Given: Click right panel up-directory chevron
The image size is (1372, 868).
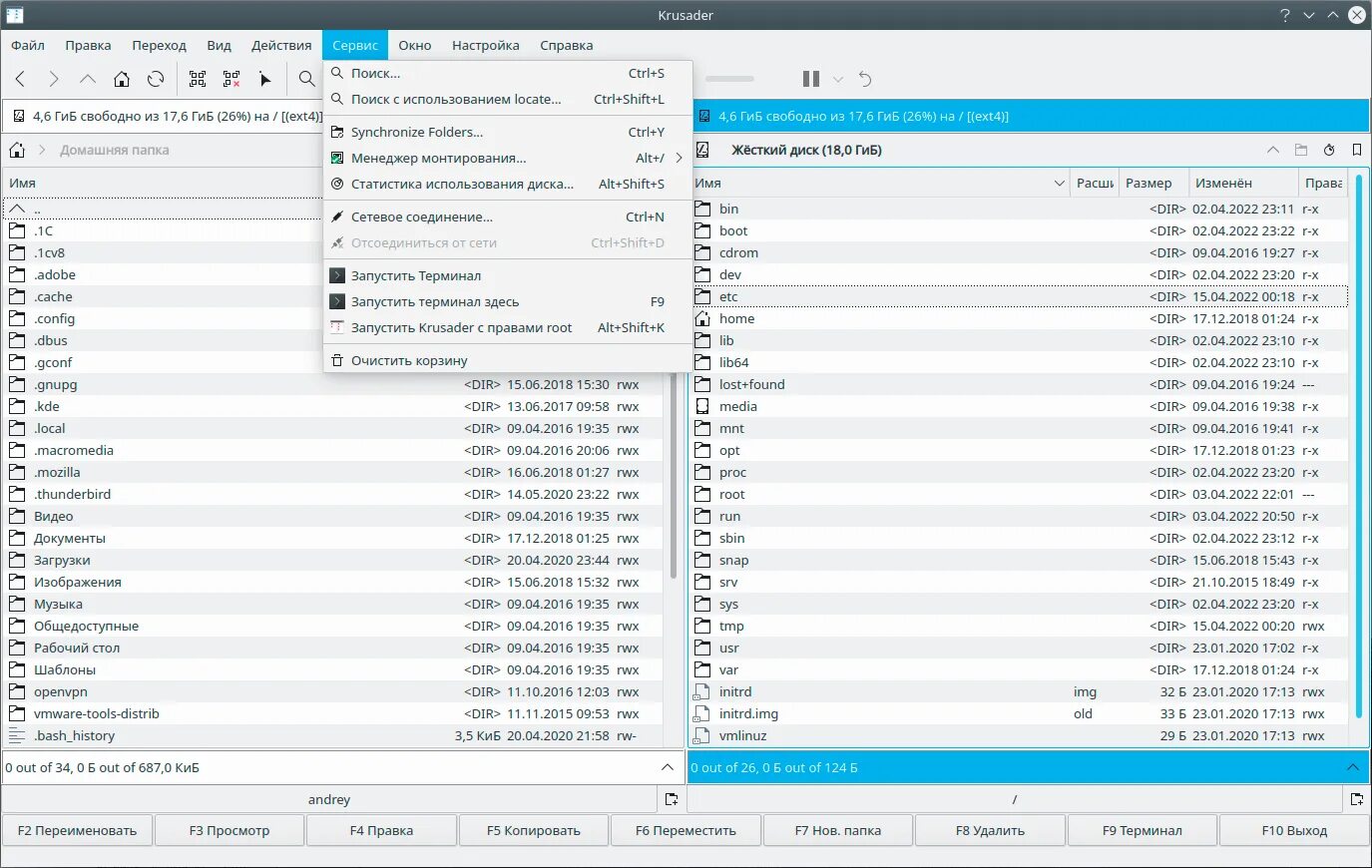Looking at the screenshot, I should pyautogui.click(x=1272, y=150).
